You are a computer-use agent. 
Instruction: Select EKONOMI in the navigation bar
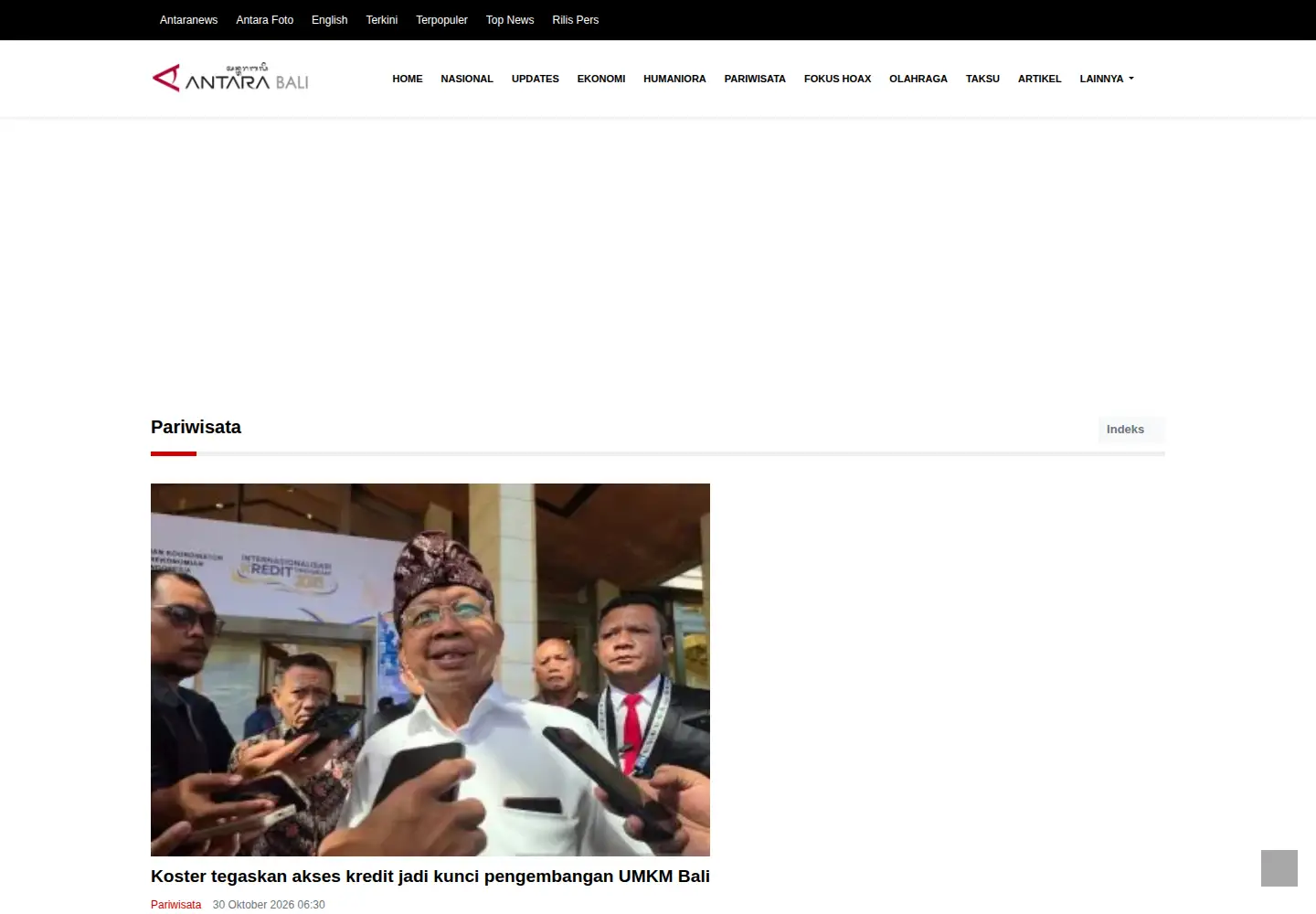(601, 79)
